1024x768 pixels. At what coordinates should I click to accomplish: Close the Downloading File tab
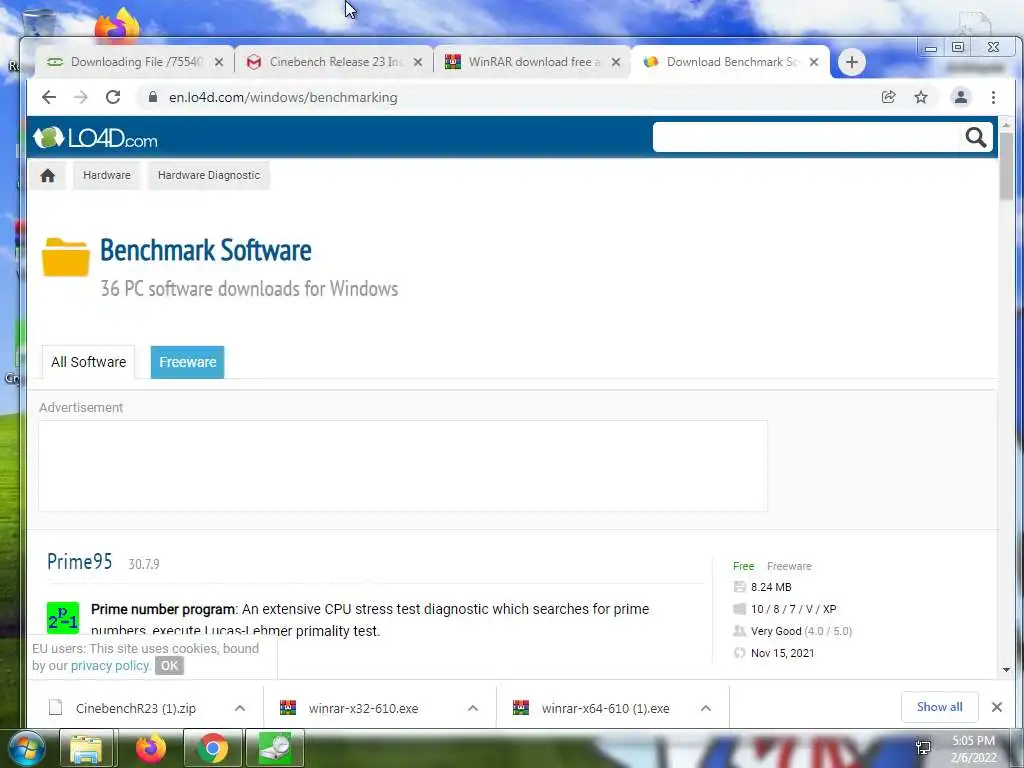tap(219, 62)
